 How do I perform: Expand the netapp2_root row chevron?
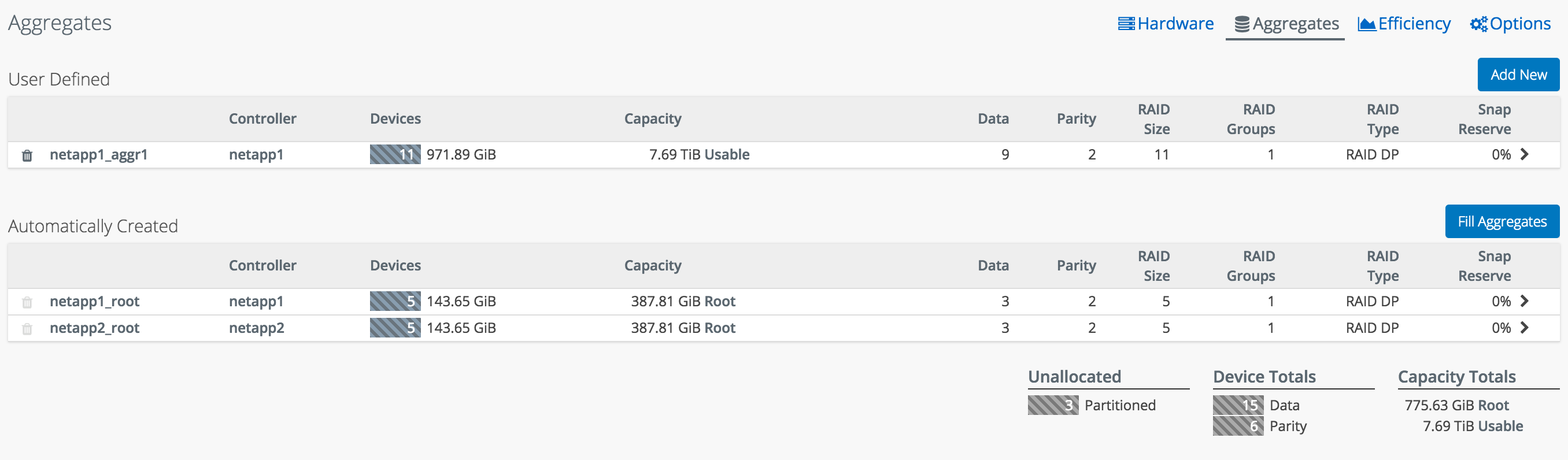tap(1524, 327)
